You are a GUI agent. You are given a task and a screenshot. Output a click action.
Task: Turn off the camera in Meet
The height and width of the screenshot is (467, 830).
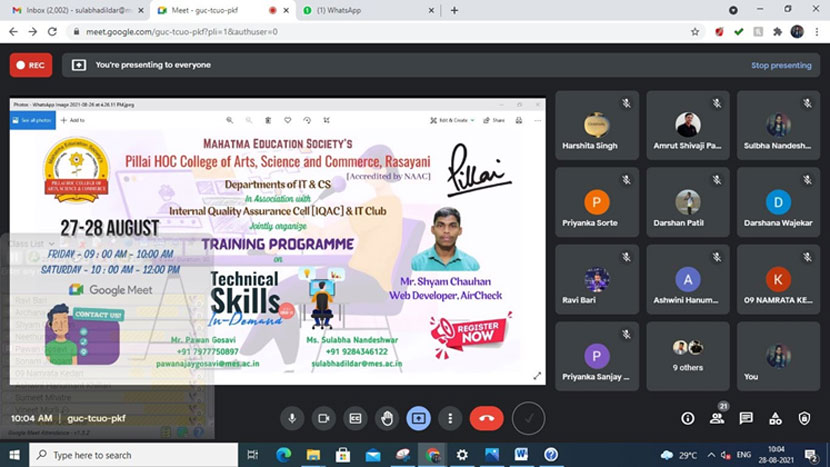323,419
